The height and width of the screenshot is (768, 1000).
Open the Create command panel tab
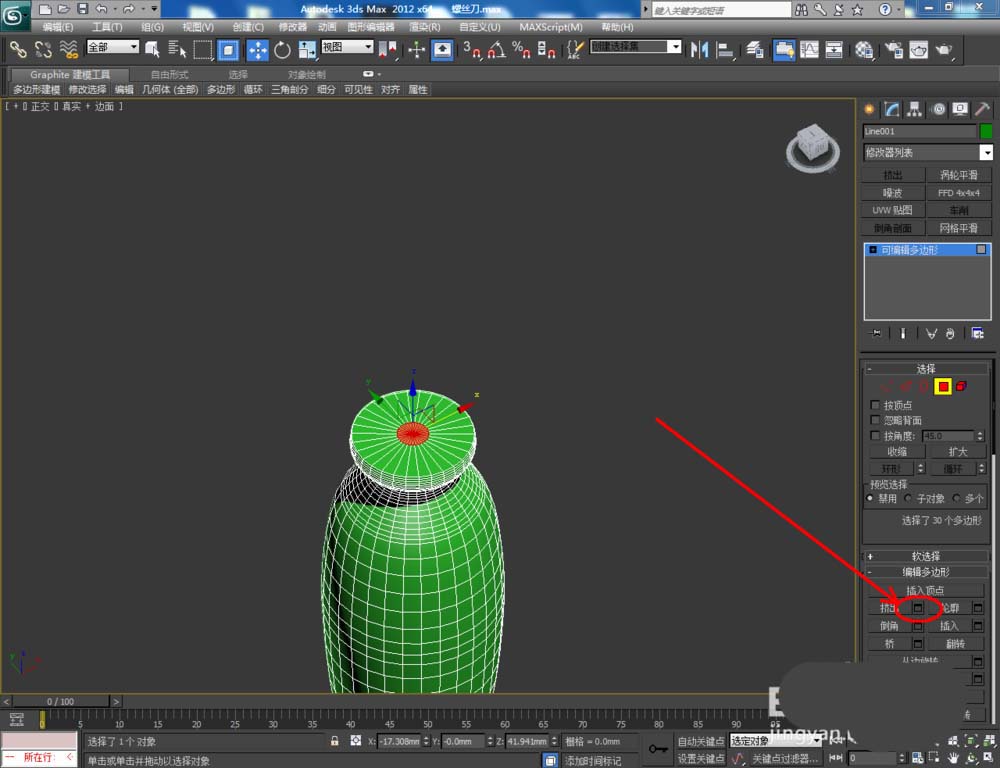(869, 109)
